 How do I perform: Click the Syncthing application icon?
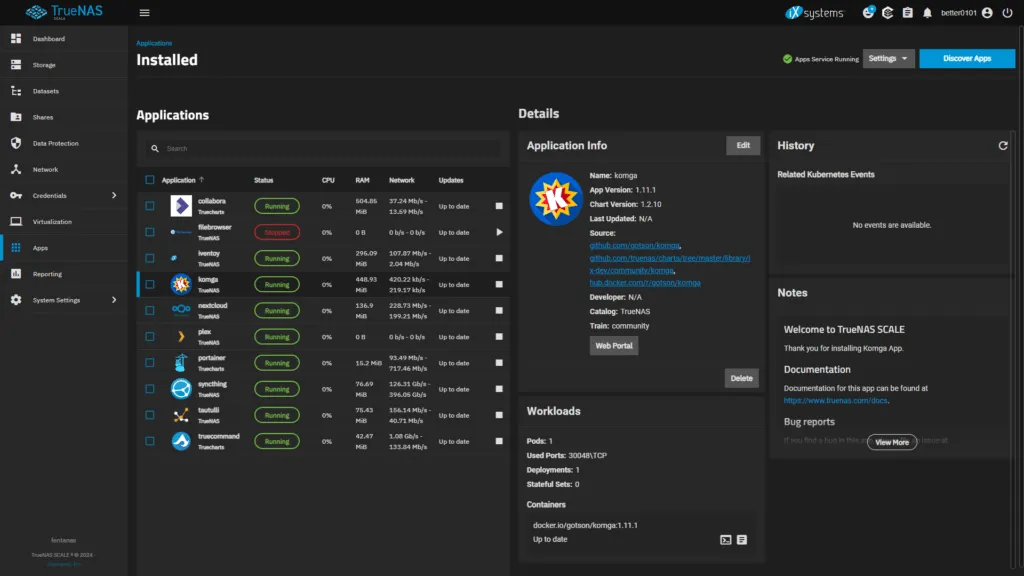tap(180, 388)
